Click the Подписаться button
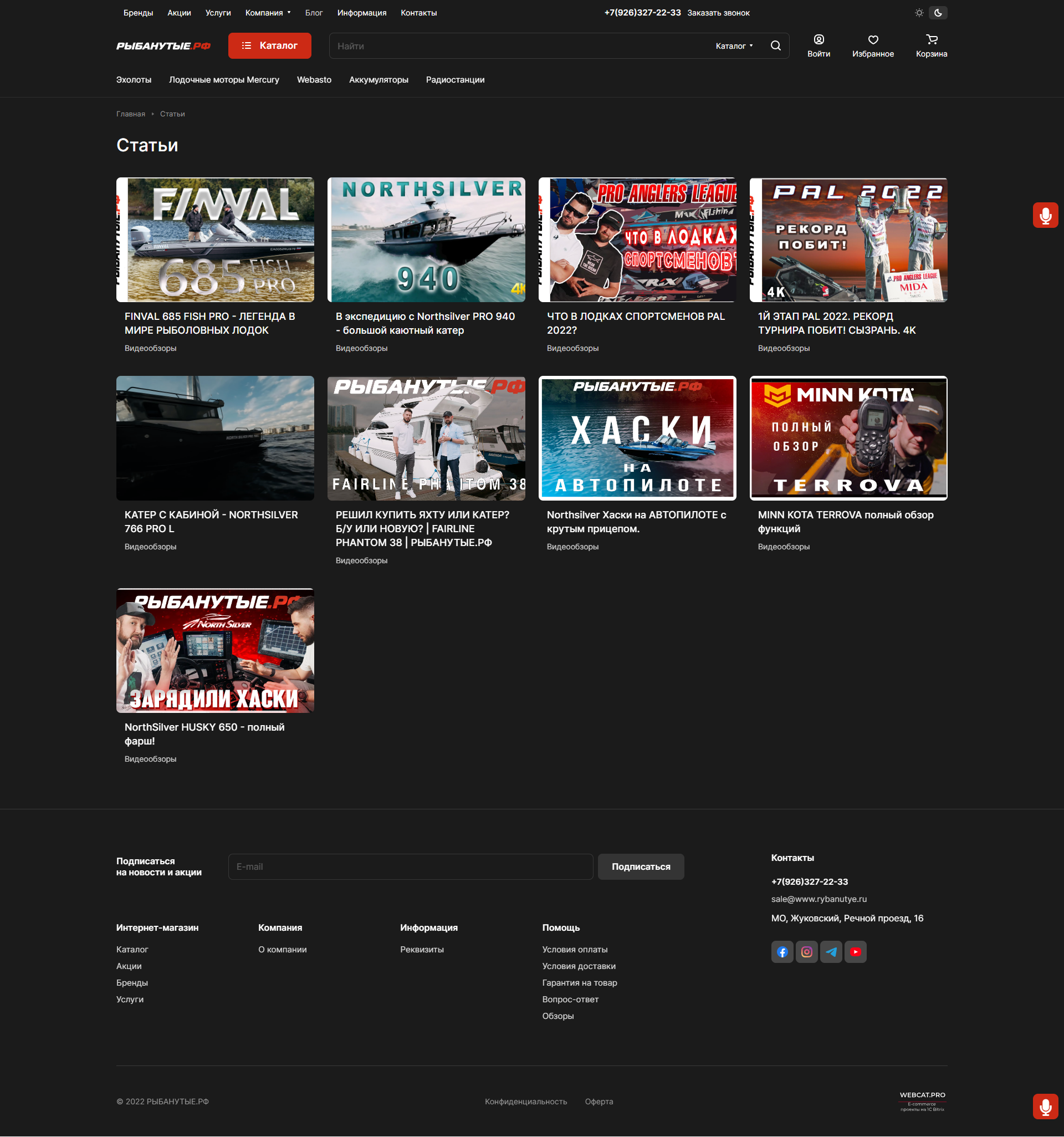The height and width of the screenshot is (1137, 1064). tap(641, 866)
